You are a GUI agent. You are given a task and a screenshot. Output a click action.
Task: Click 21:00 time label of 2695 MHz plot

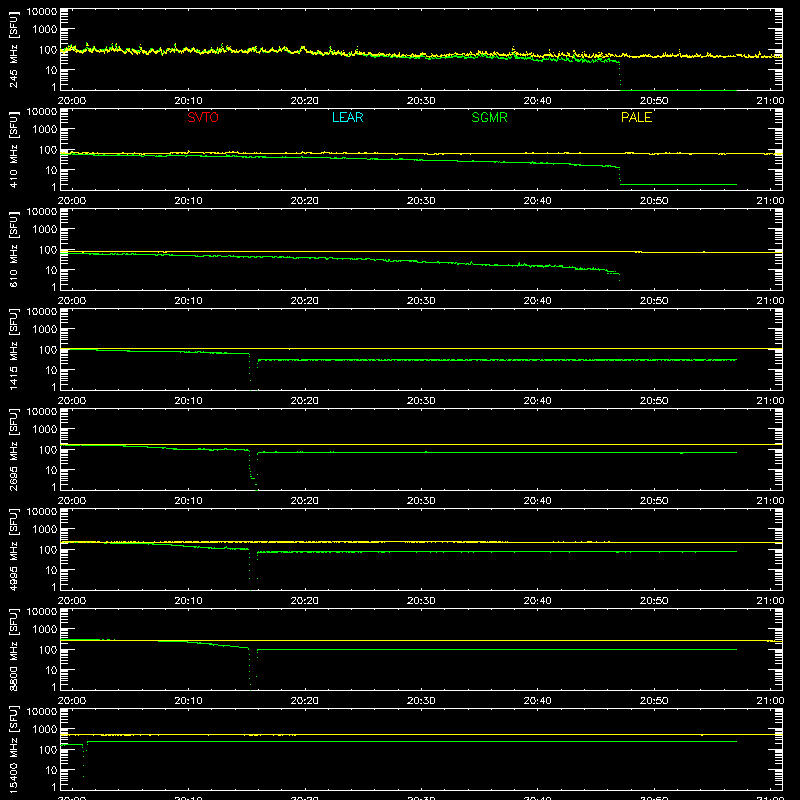[x=770, y=501]
